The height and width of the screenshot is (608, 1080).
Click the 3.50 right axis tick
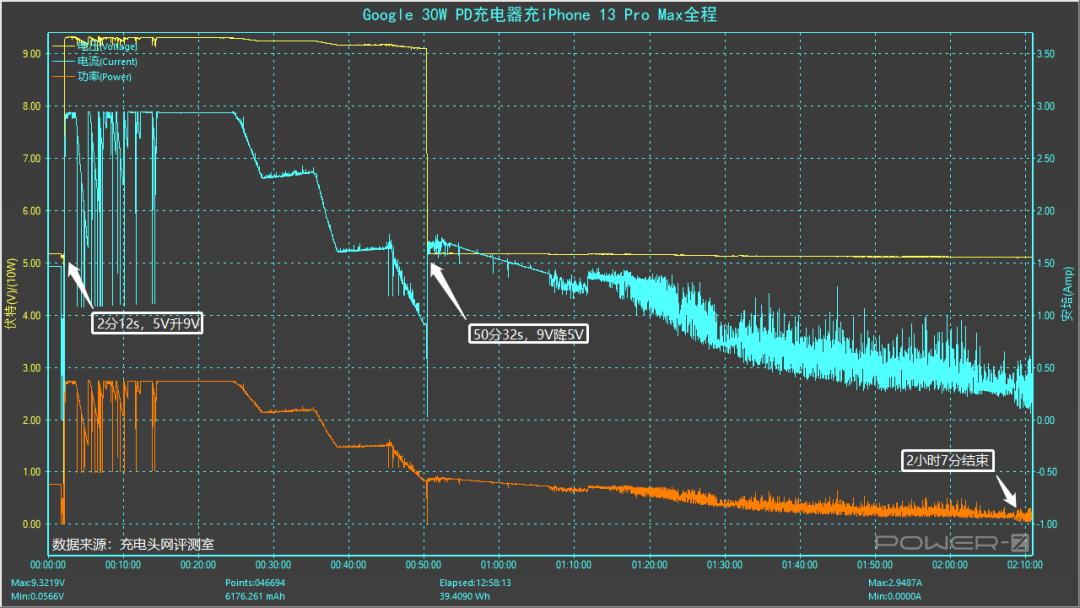pyautogui.click(x=1046, y=54)
